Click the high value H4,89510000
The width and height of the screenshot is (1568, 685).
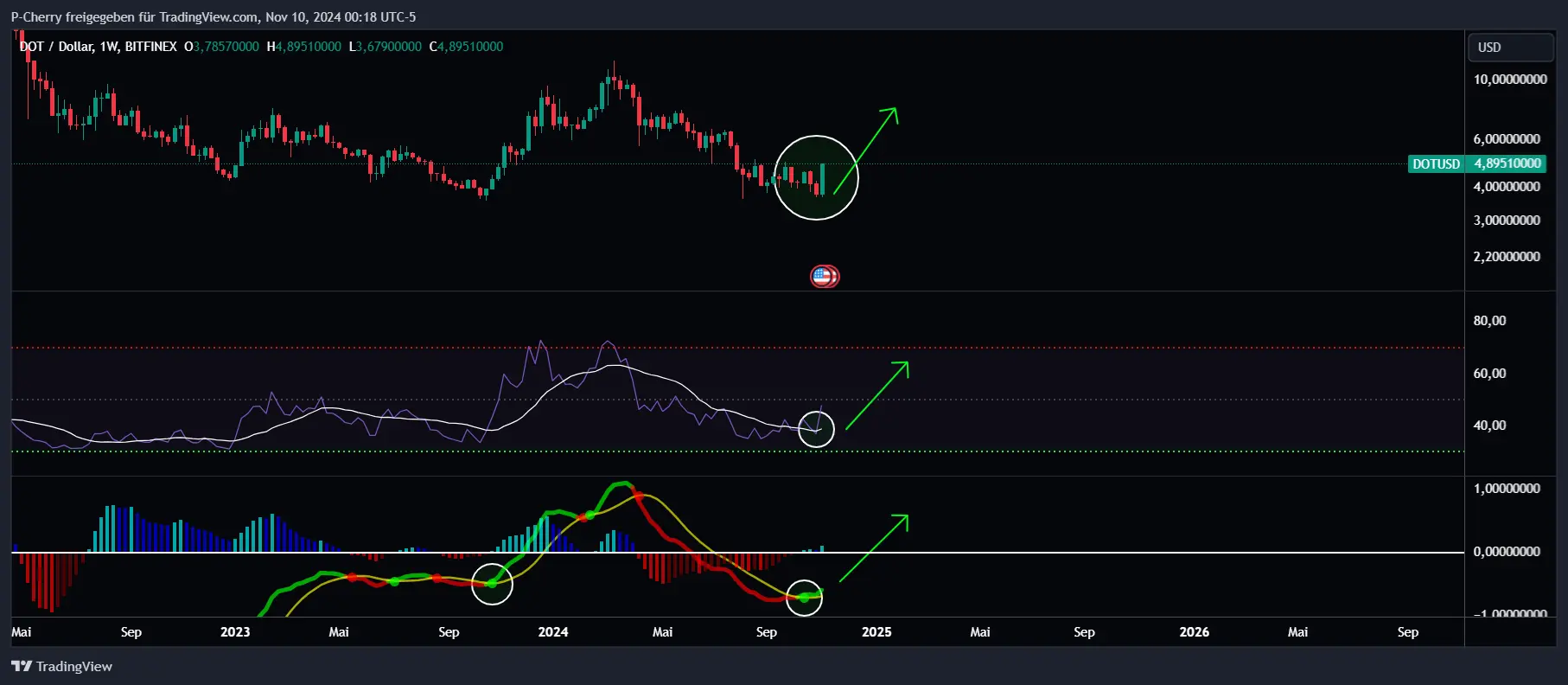[x=303, y=47]
